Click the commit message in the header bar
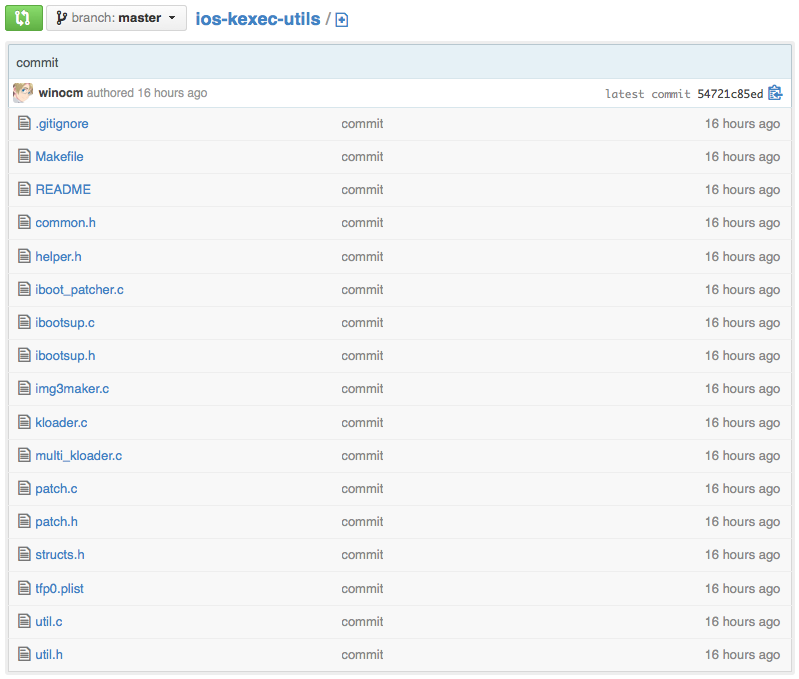The width and height of the screenshot is (799, 679). [37, 62]
